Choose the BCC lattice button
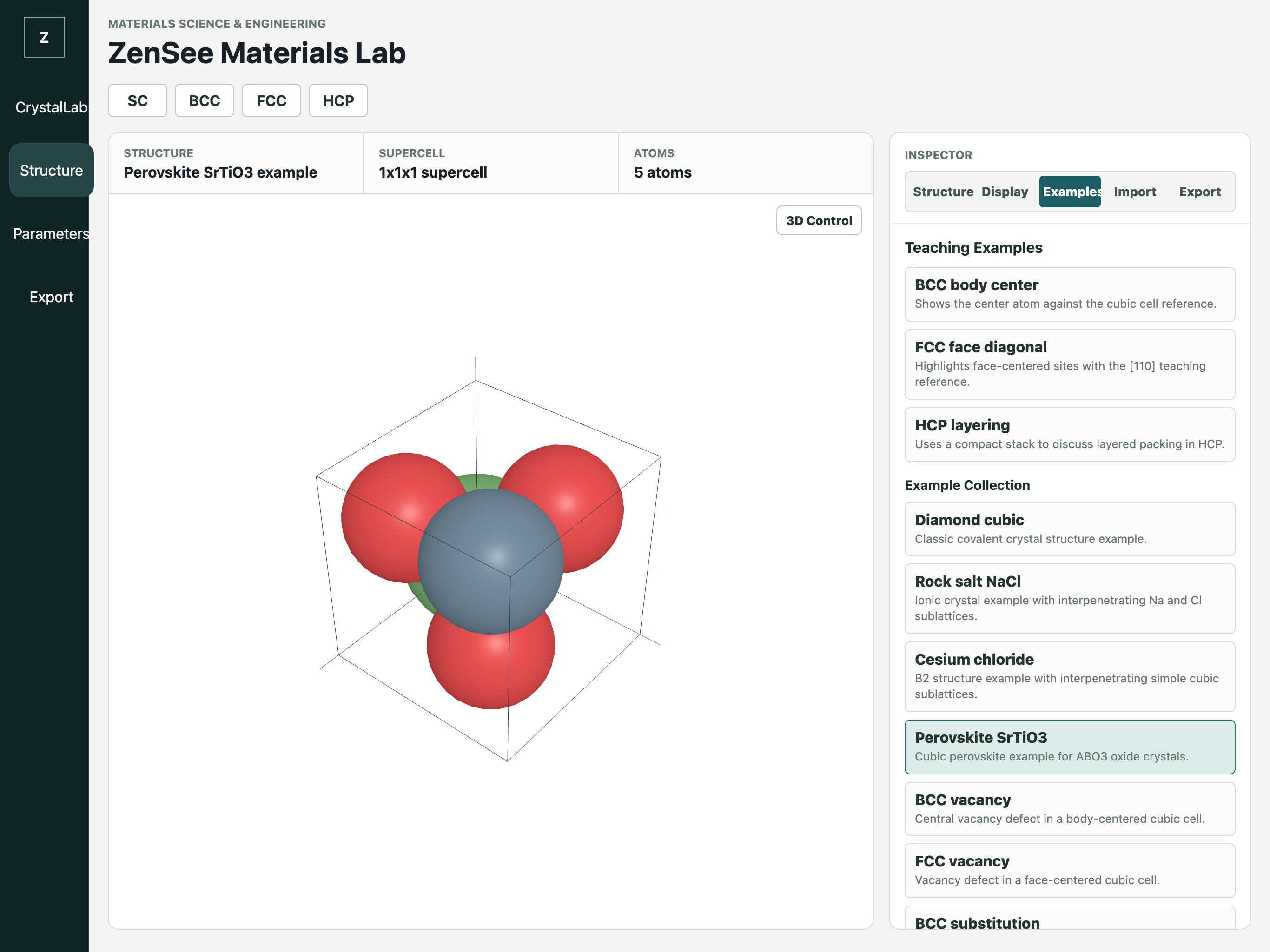This screenshot has width=1270, height=952. [205, 100]
